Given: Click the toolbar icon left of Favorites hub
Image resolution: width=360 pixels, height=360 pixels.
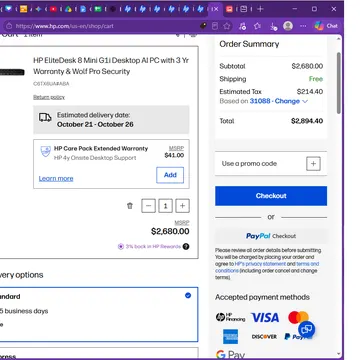Looking at the screenshot, I should pos(242,26).
